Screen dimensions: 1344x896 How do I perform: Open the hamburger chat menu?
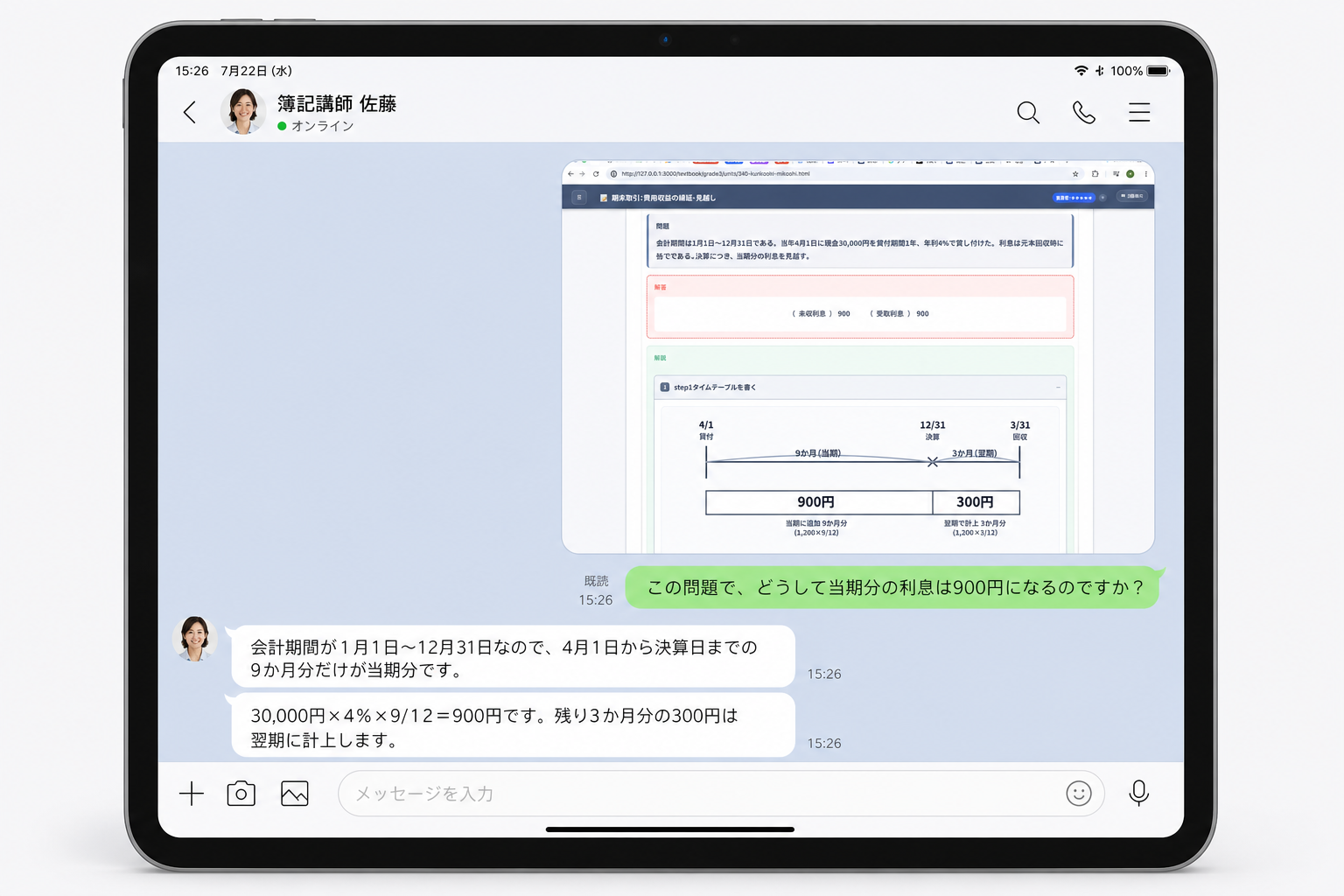[1139, 112]
